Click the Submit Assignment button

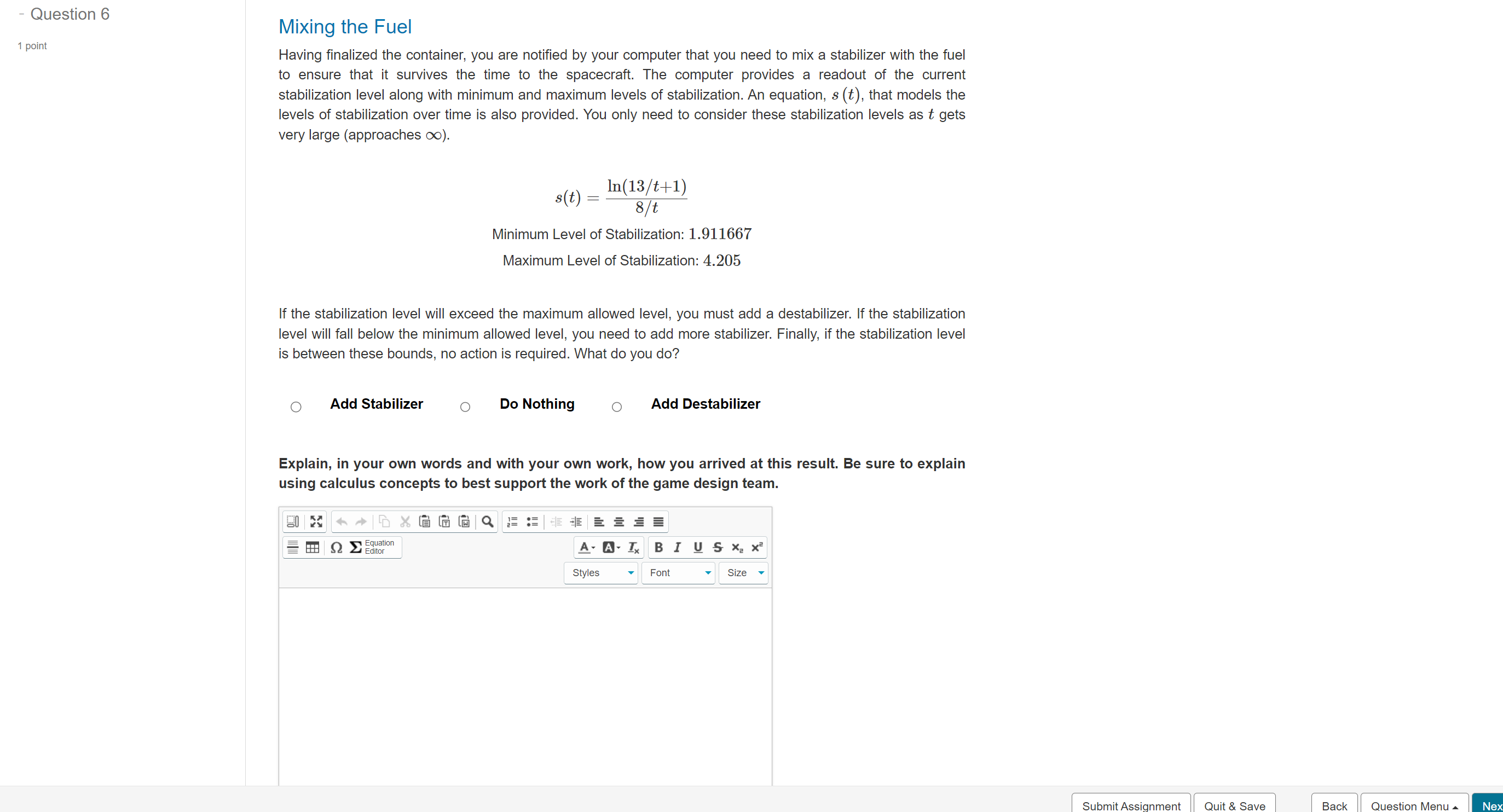1131,805
